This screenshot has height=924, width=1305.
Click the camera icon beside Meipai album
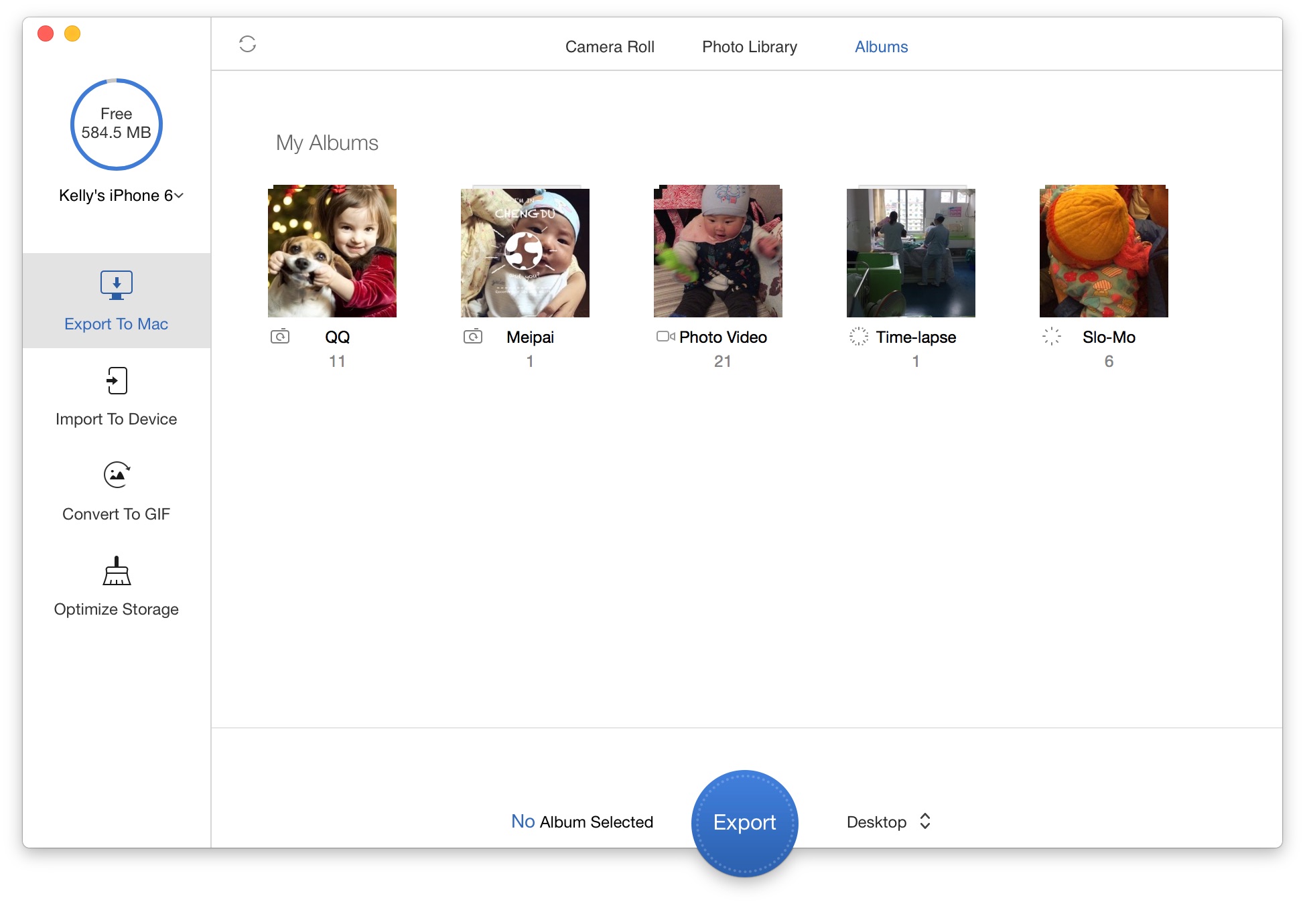473,336
